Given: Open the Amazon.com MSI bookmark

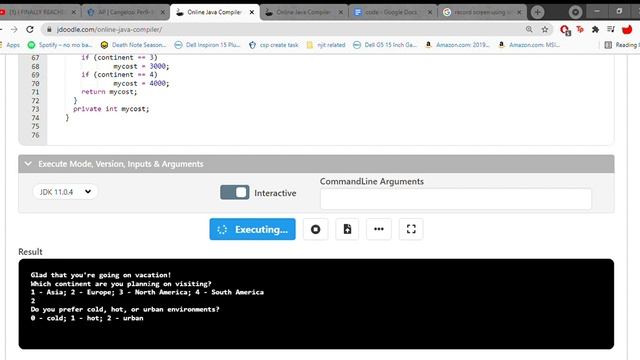Looking at the screenshot, I should click(x=529, y=45).
